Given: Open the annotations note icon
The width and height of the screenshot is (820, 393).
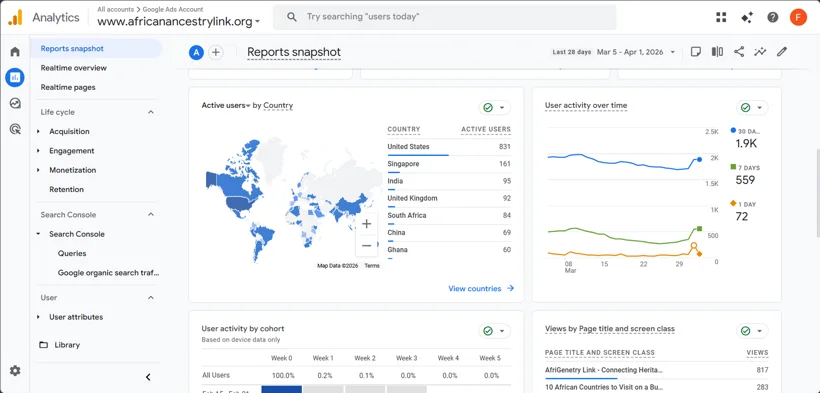Looking at the screenshot, I should tap(696, 52).
